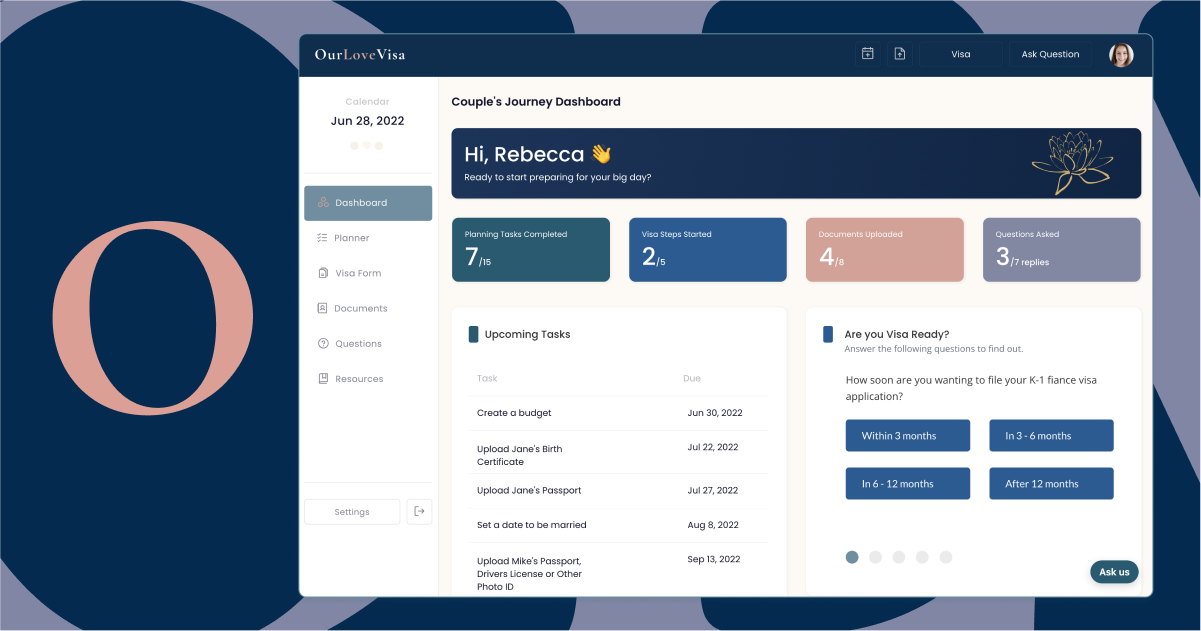Open the 'Create a budget' task
Viewport: 1201px width, 631px height.
(x=514, y=413)
